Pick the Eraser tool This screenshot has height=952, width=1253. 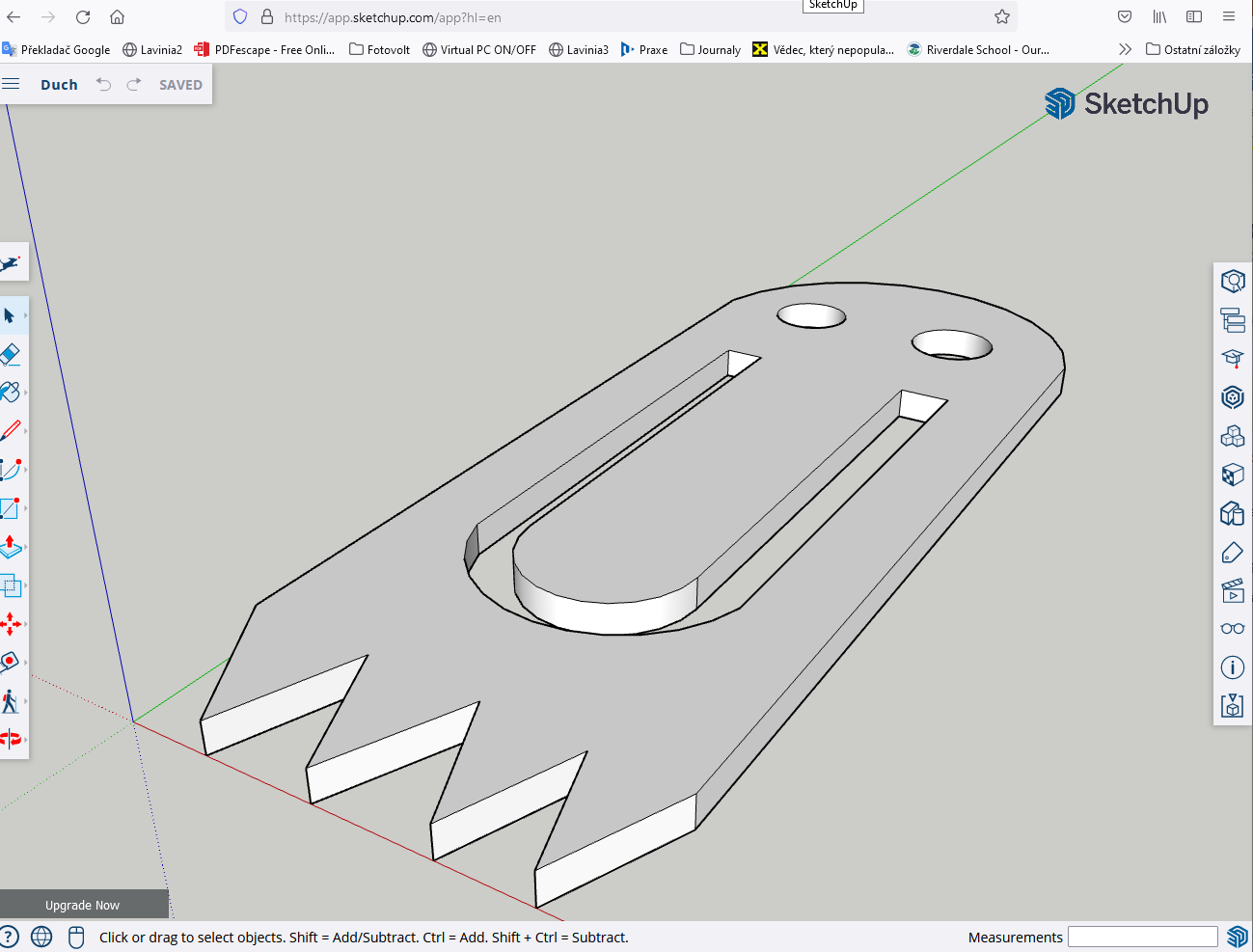click(x=10, y=354)
